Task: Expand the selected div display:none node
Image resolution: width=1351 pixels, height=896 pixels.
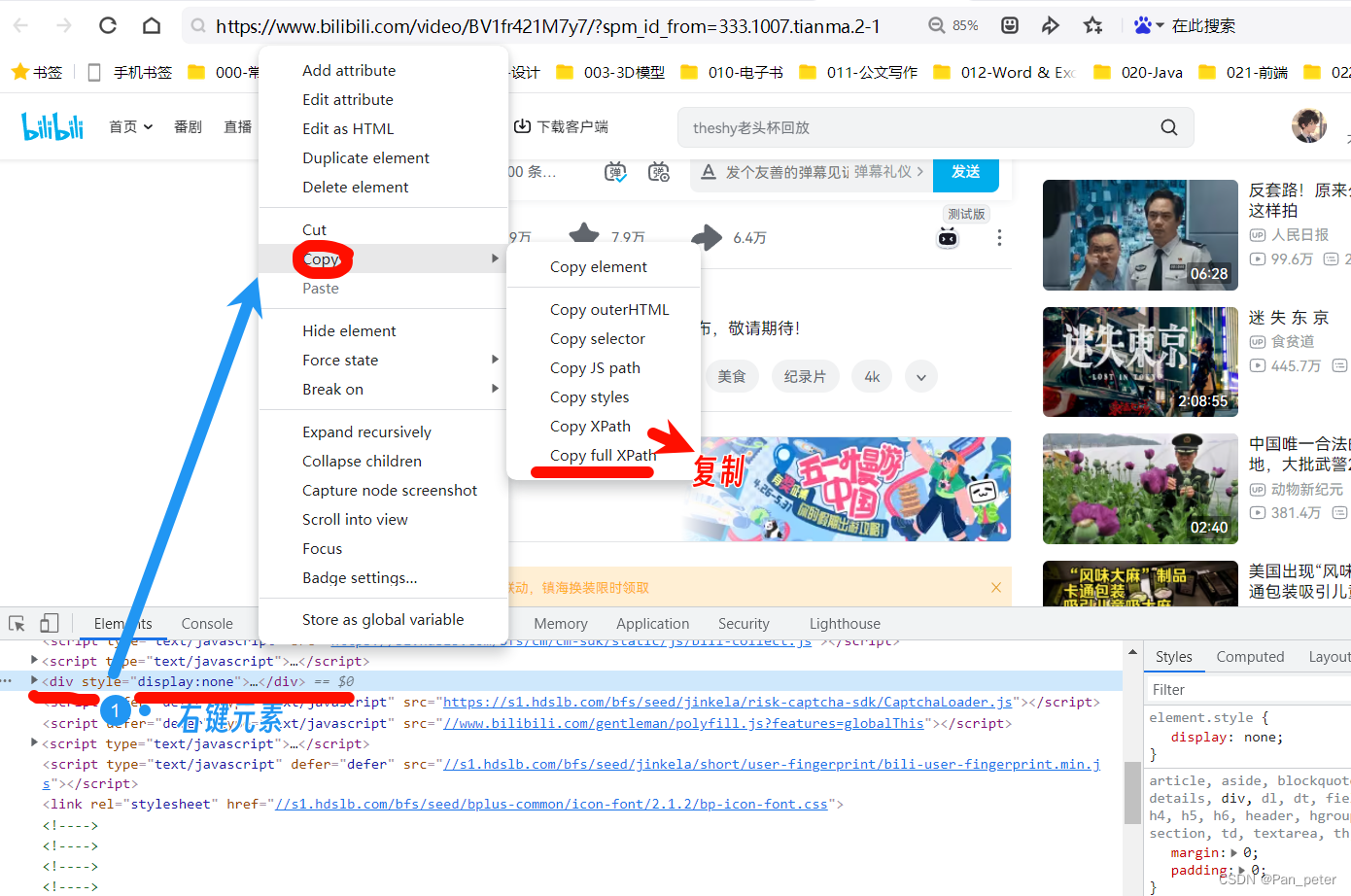Action: (34, 680)
